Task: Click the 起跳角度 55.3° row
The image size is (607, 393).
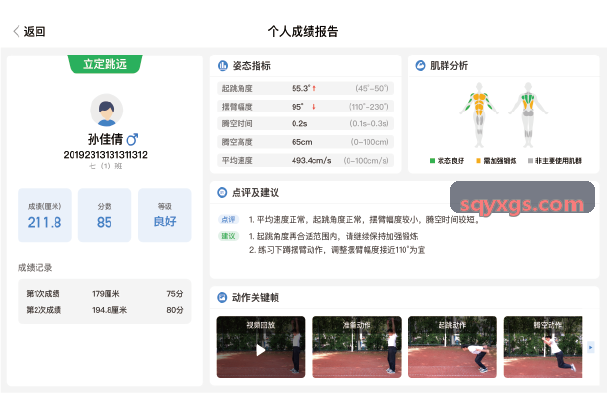Action: pyautogui.click(x=305, y=88)
